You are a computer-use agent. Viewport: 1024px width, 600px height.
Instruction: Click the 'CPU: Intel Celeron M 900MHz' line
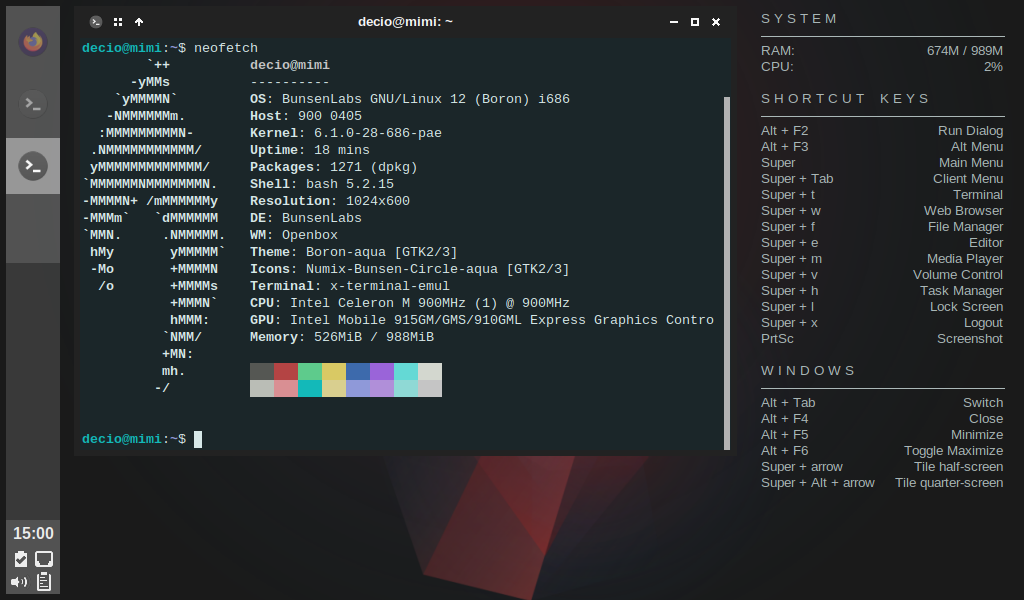tap(410, 303)
